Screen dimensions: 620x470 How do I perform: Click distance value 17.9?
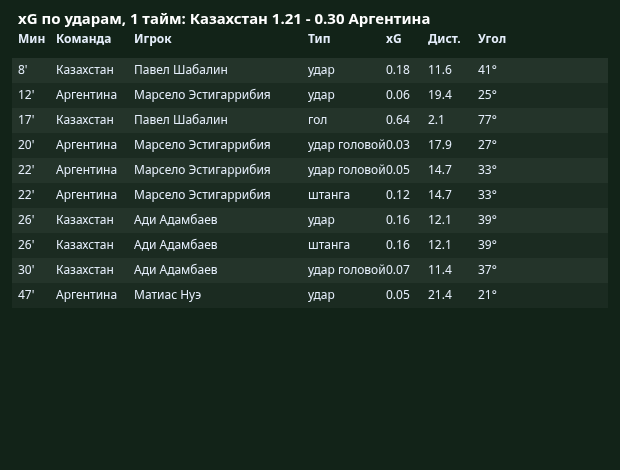(440, 145)
